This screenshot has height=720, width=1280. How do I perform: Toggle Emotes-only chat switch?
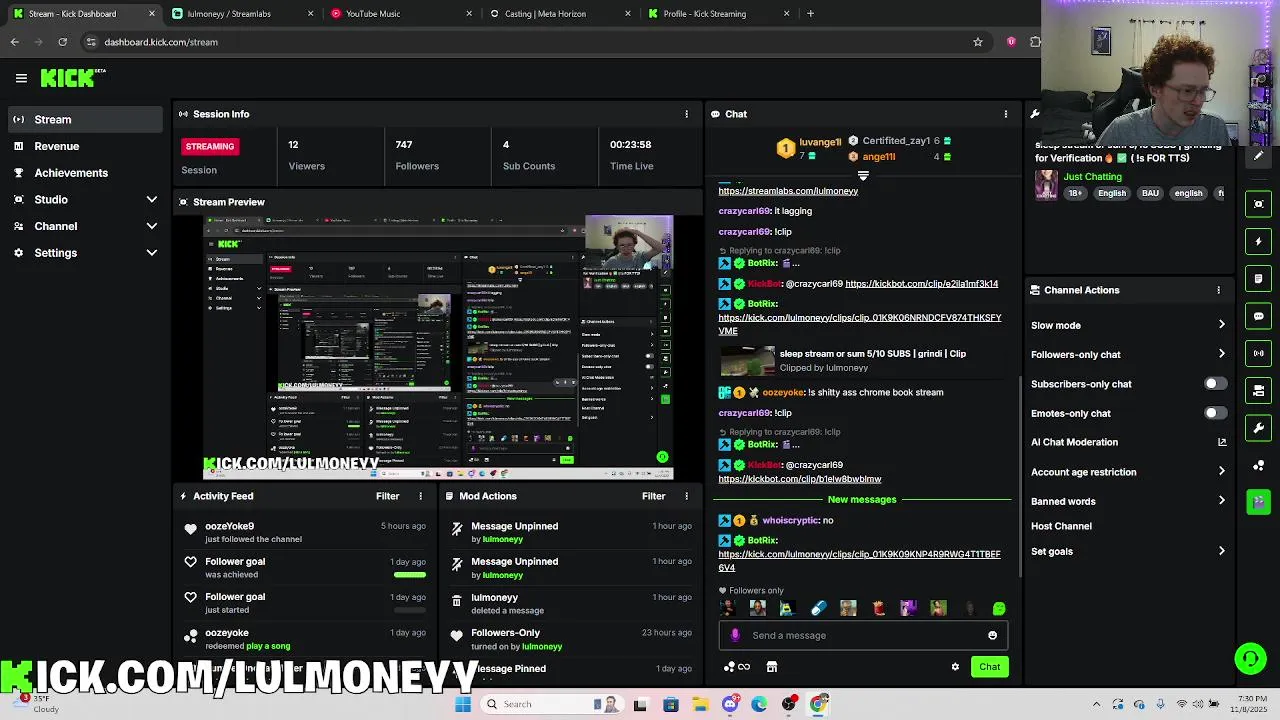point(1215,413)
